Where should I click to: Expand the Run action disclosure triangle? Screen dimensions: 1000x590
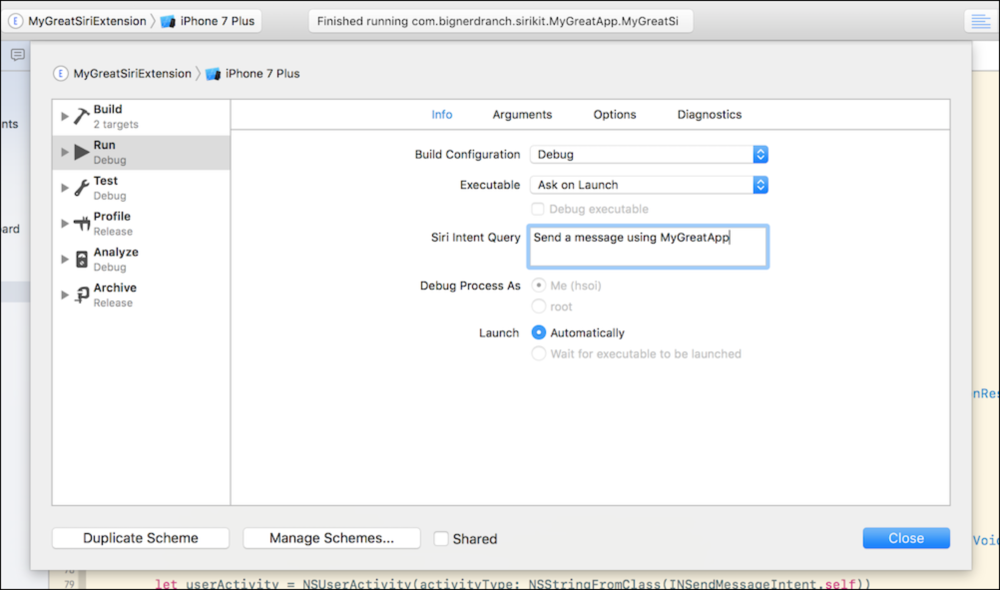pyautogui.click(x=64, y=152)
